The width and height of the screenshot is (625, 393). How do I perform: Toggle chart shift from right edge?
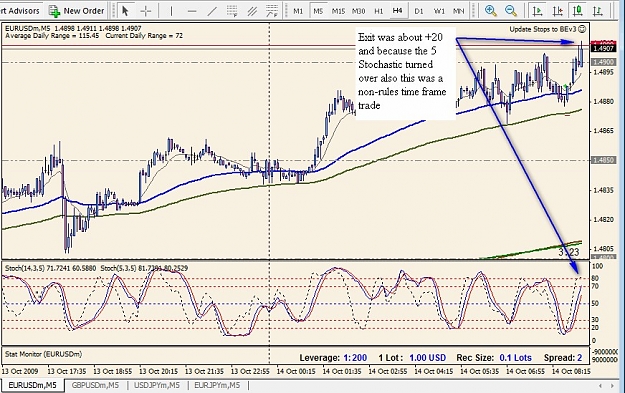click(558, 11)
